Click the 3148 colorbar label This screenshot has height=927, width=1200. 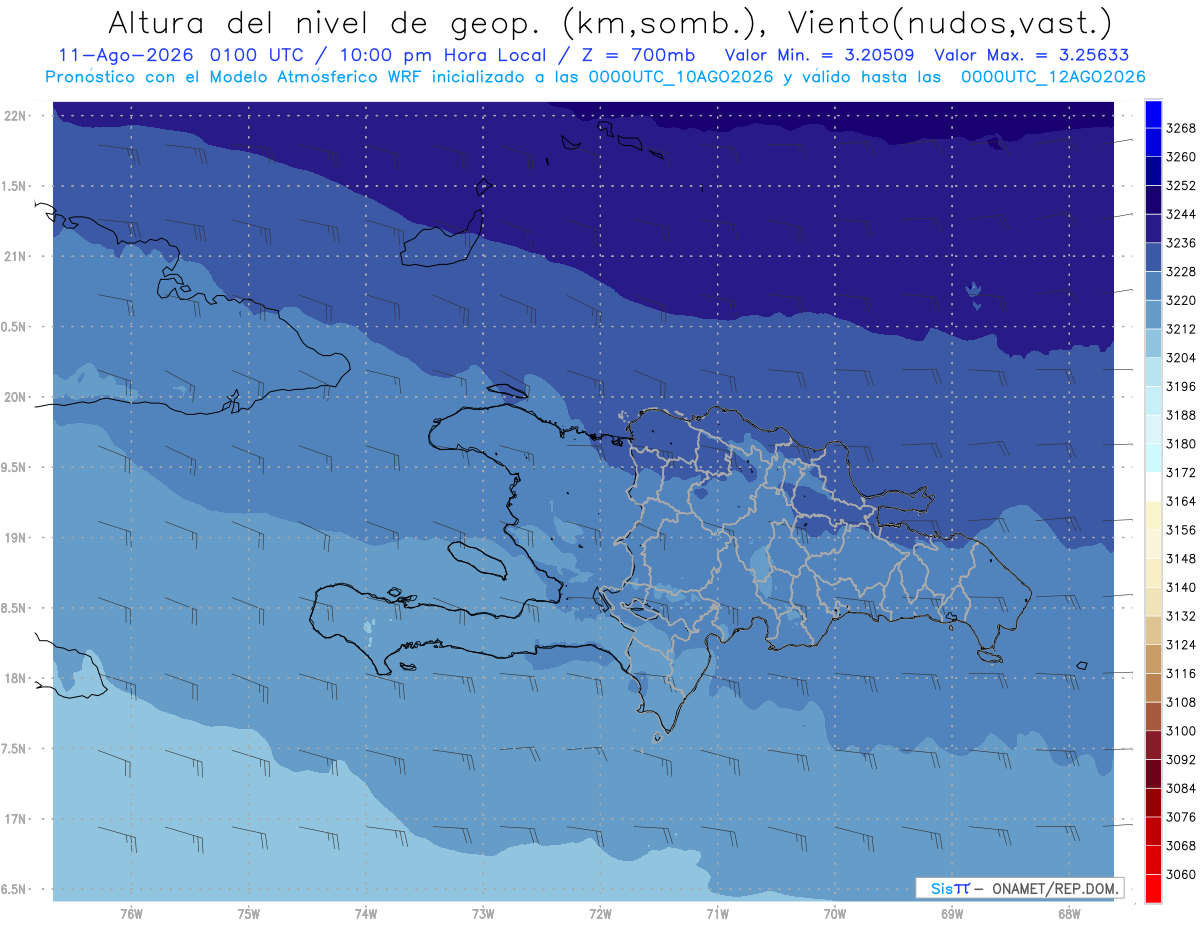coord(1181,558)
